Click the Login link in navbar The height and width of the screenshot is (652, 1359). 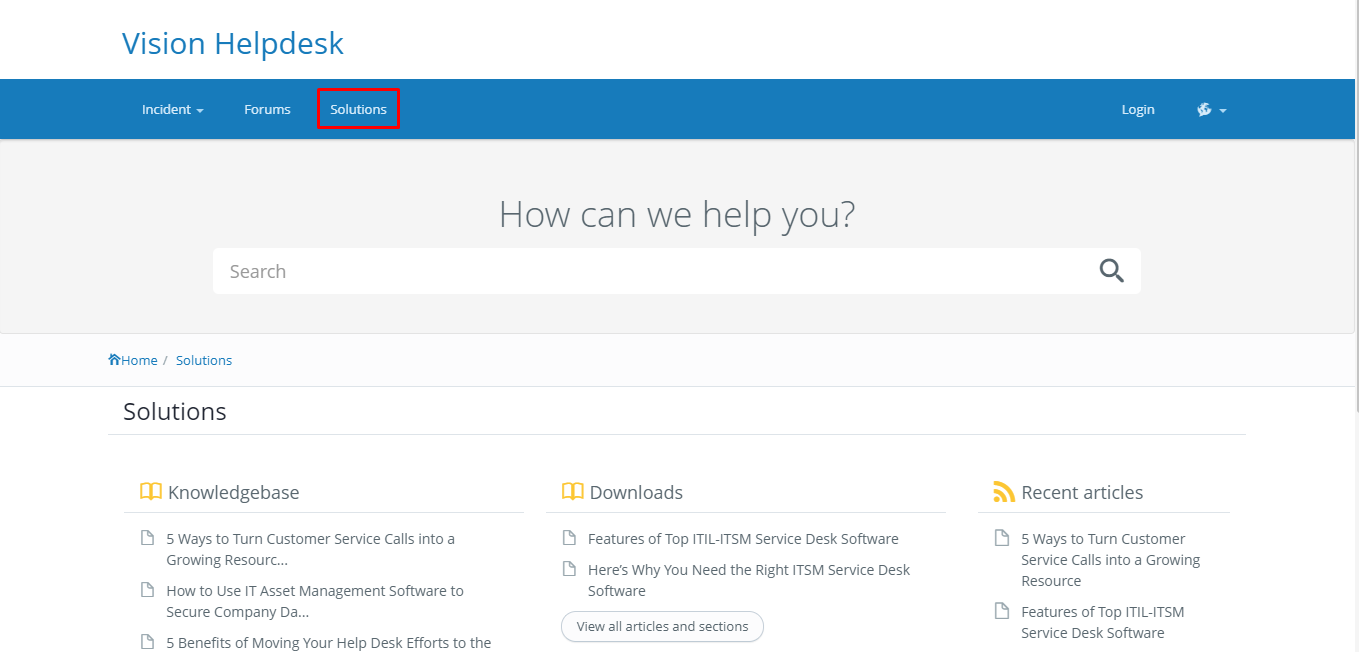[x=1138, y=109]
